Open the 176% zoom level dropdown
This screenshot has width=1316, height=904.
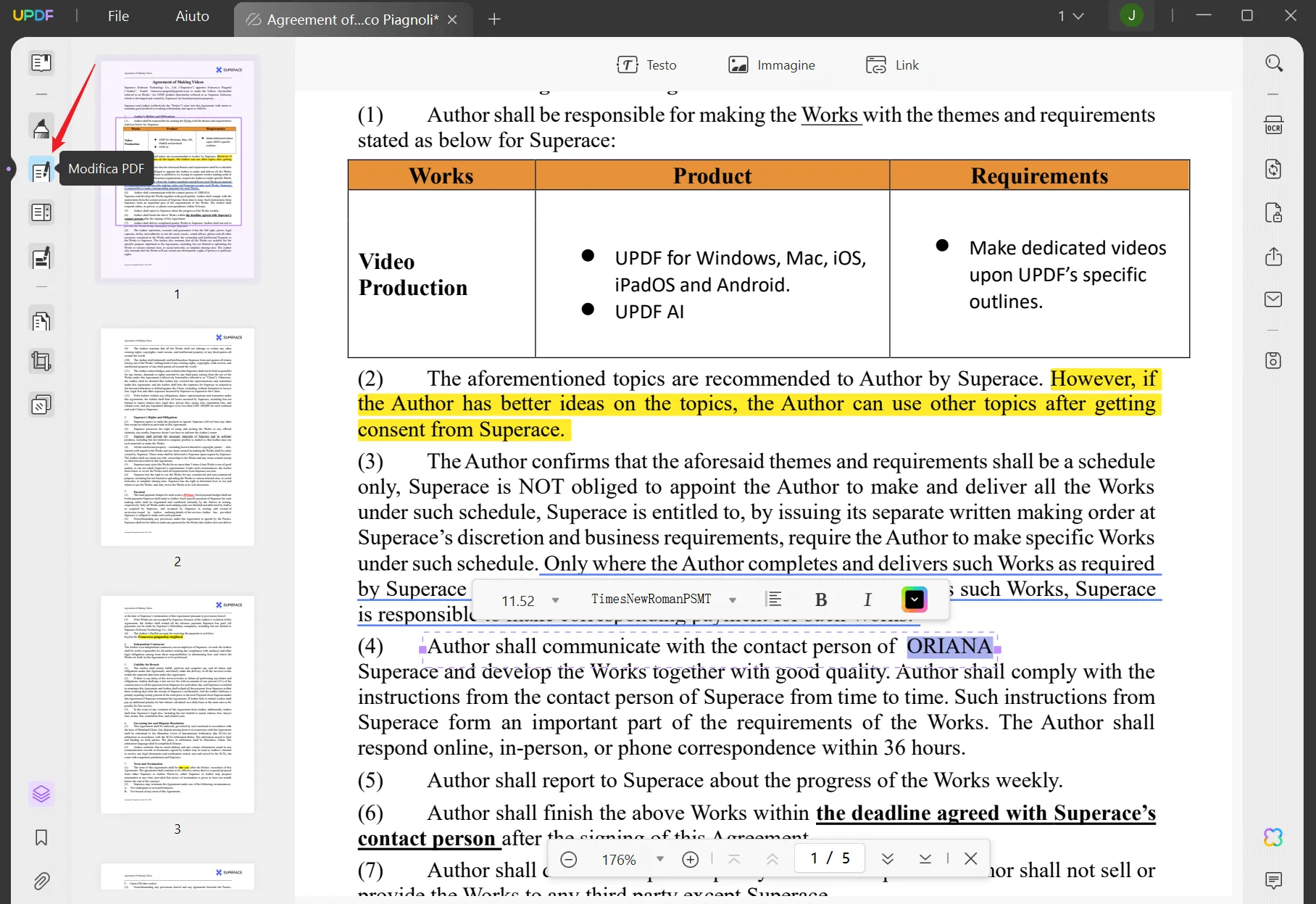660,859
